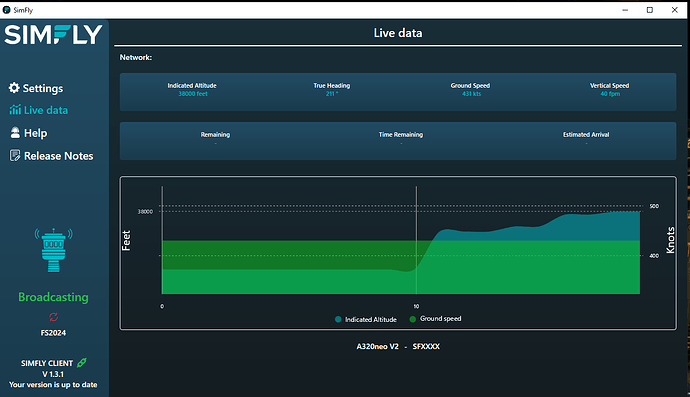This screenshot has width=690, height=397.
Task: Maximize the SimFly window
Action: click(x=650, y=10)
